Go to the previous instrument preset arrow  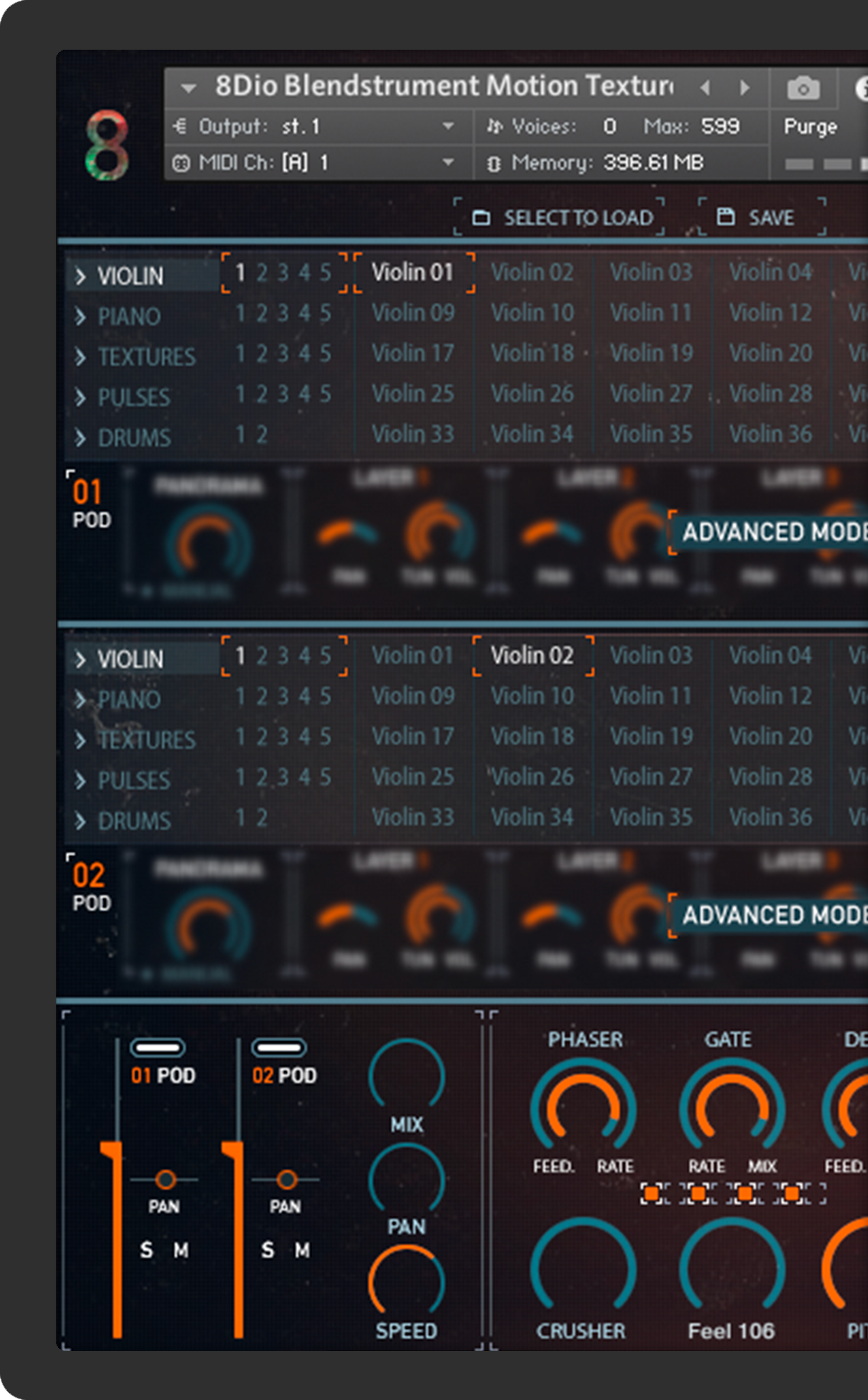click(x=705, y=88)
